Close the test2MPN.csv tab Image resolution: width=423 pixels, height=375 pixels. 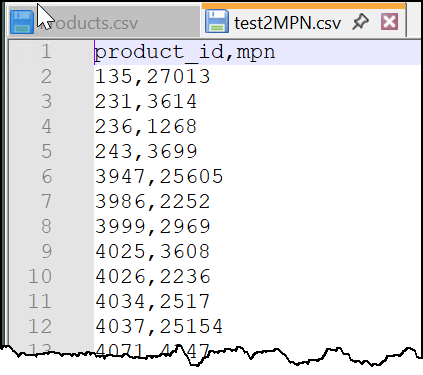[389, 22]
